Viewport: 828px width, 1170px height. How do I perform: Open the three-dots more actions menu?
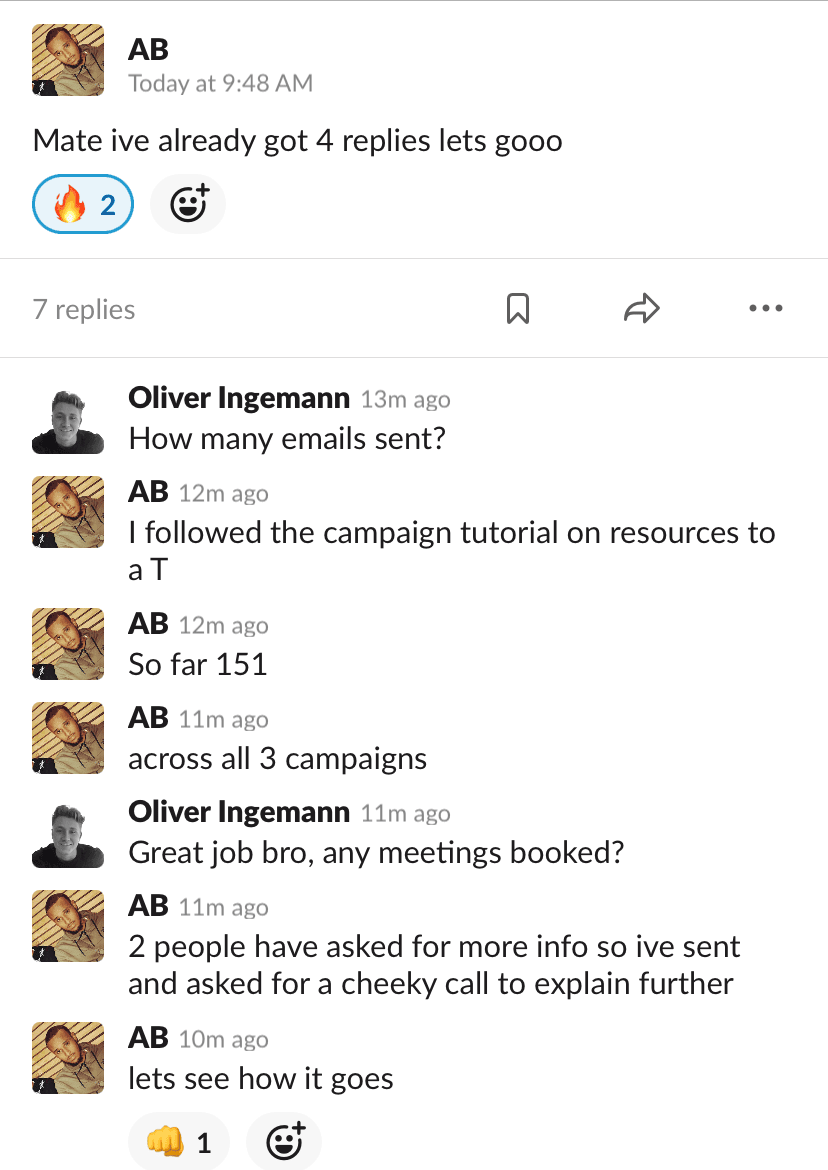(x=765, y=309)
